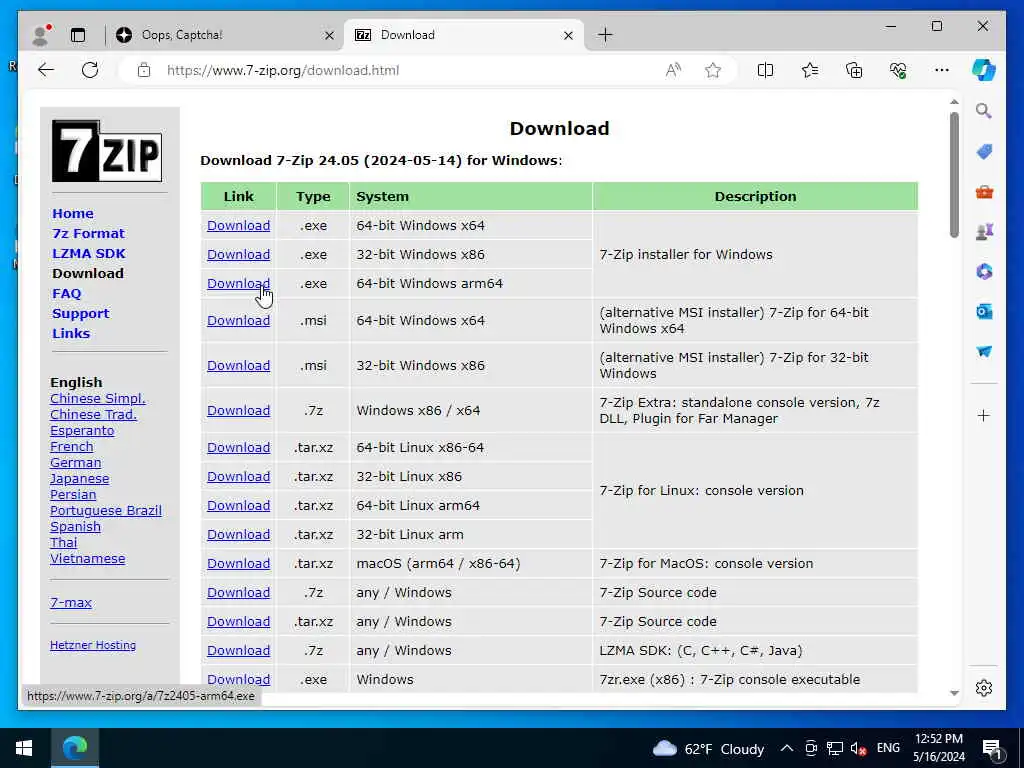
Task: Open the sidebar Games chess icon
Action: (984, 232)
